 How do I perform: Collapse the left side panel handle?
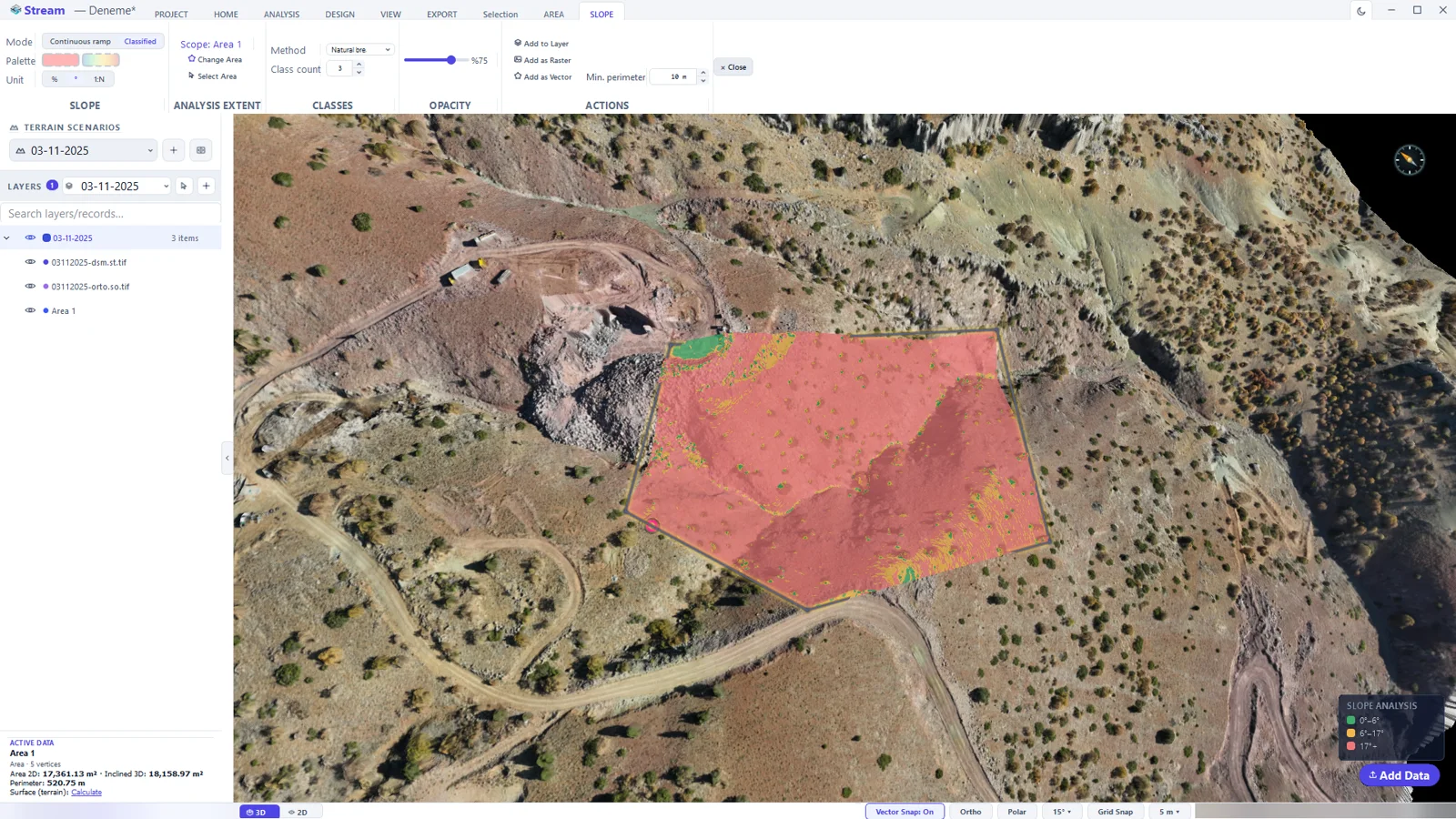click(x=227, y=458)
